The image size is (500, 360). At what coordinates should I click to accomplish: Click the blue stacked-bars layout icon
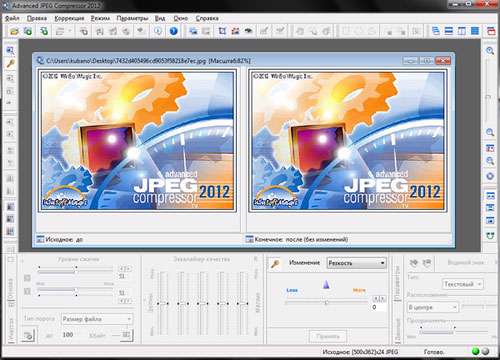point(475,31)
